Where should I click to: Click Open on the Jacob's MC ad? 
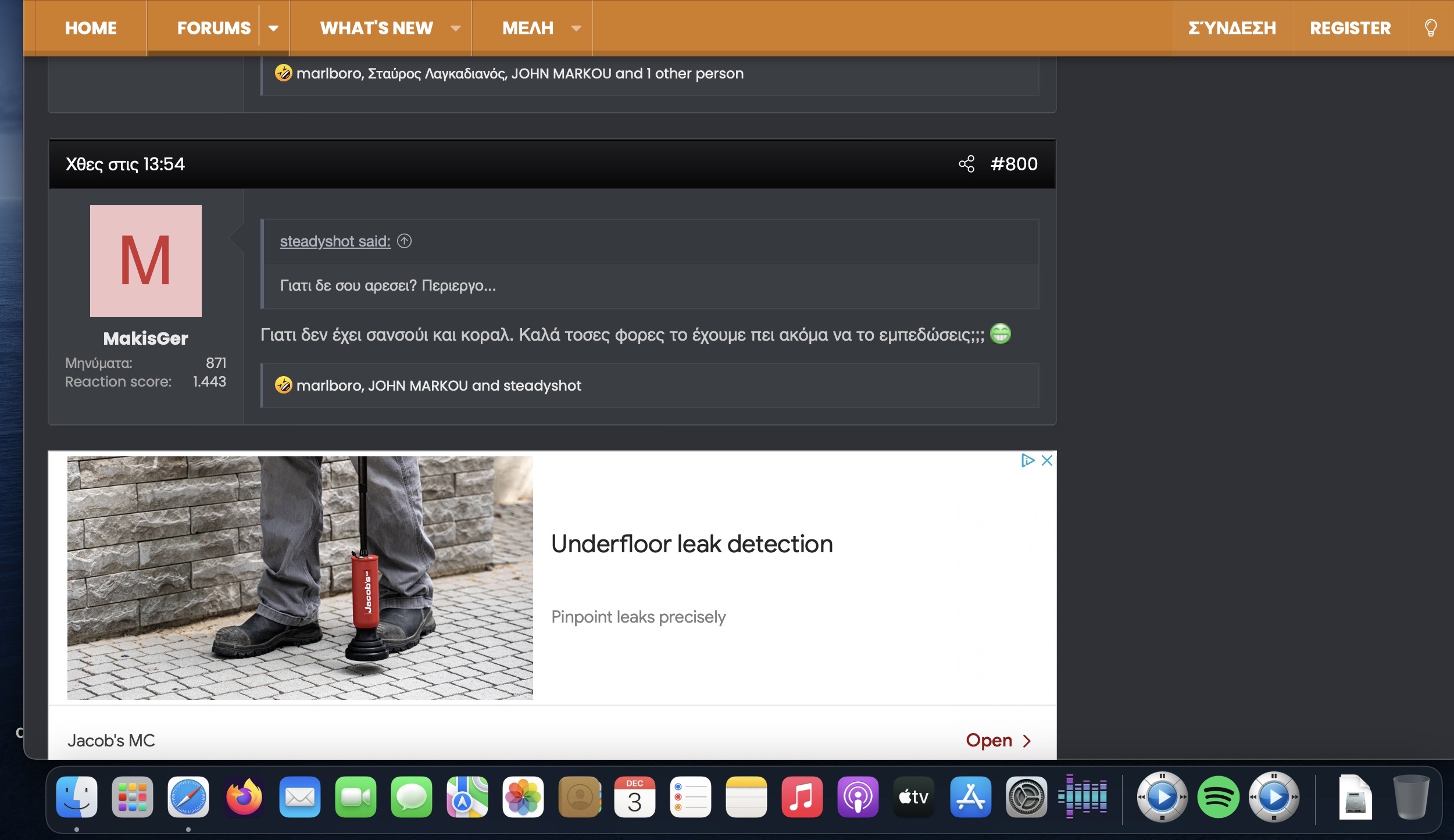point(998,741)
